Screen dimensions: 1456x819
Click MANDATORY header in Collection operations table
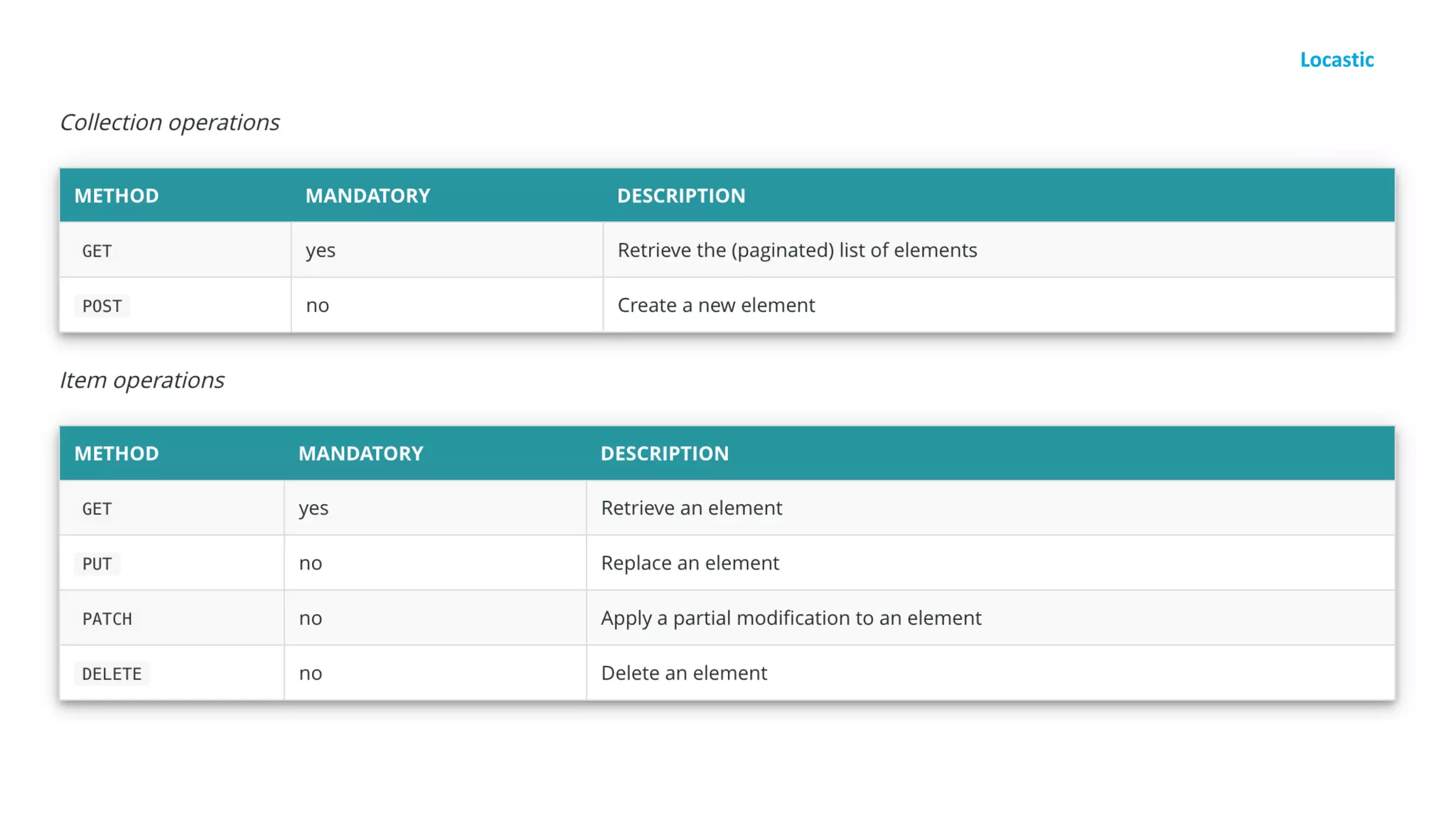(368, 196)
